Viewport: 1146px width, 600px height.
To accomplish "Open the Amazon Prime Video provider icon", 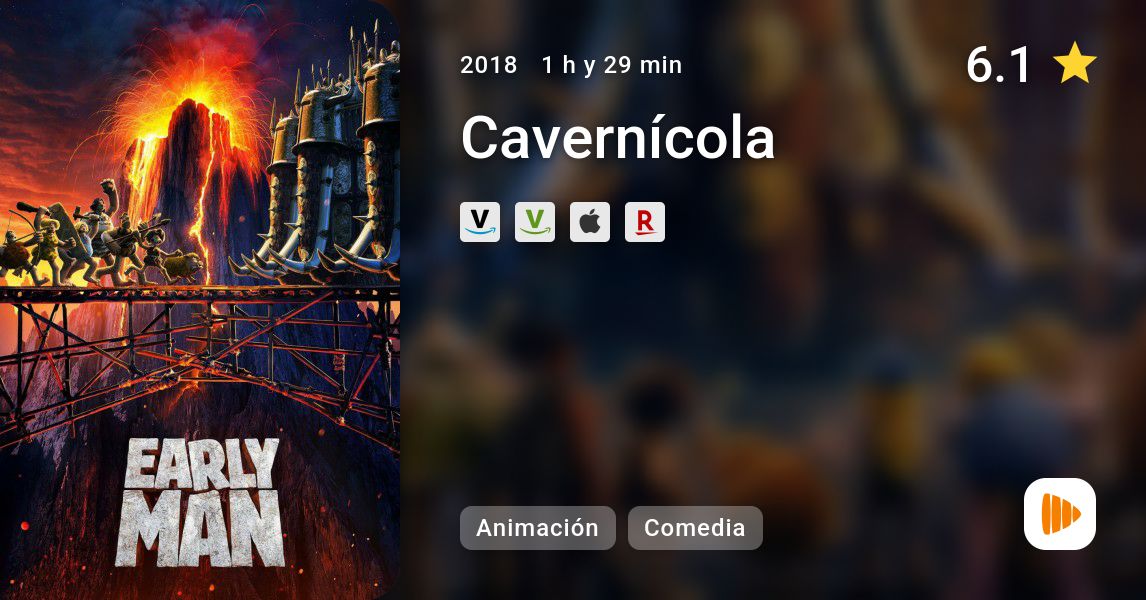I will pyautogui.click(x=480, y=222).
